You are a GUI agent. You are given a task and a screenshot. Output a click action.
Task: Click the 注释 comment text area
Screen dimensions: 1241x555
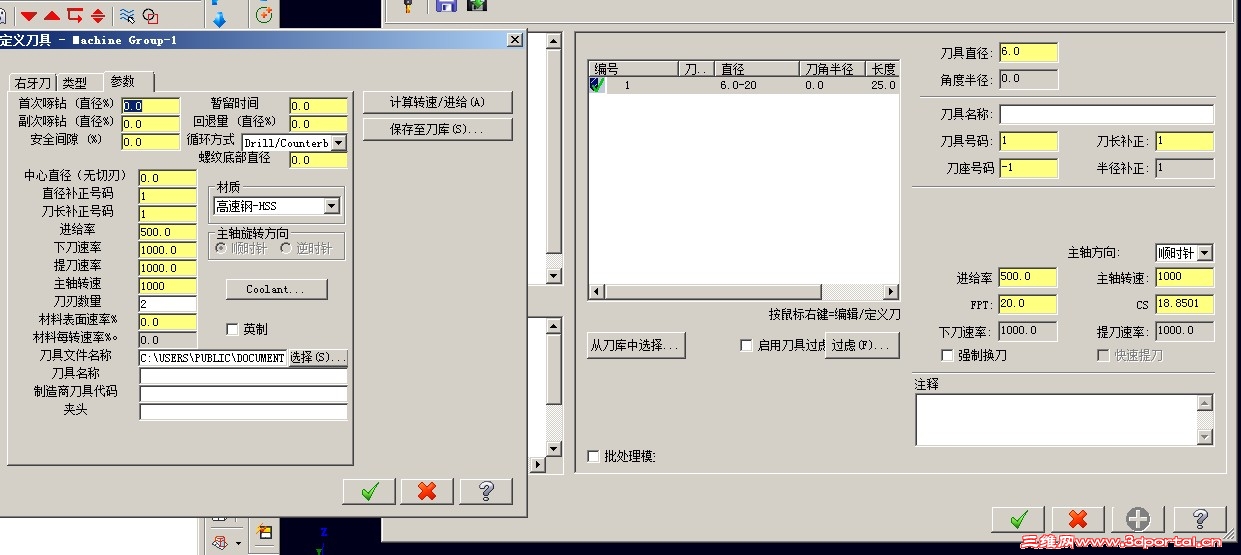pos(1056,420)
